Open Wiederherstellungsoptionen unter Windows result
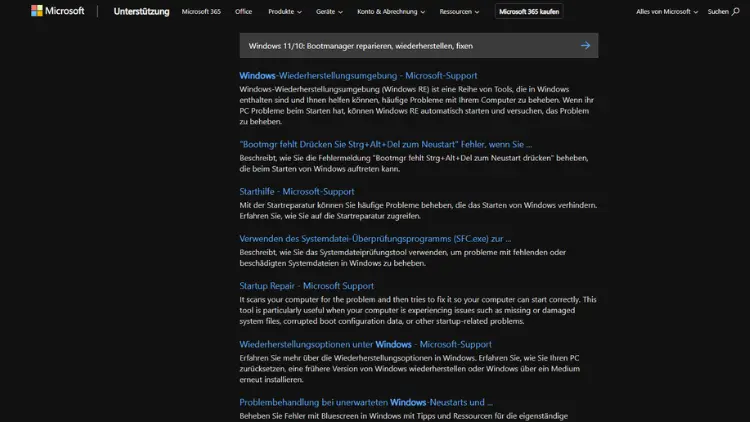750x422 pixels. (x=365, y=344)
